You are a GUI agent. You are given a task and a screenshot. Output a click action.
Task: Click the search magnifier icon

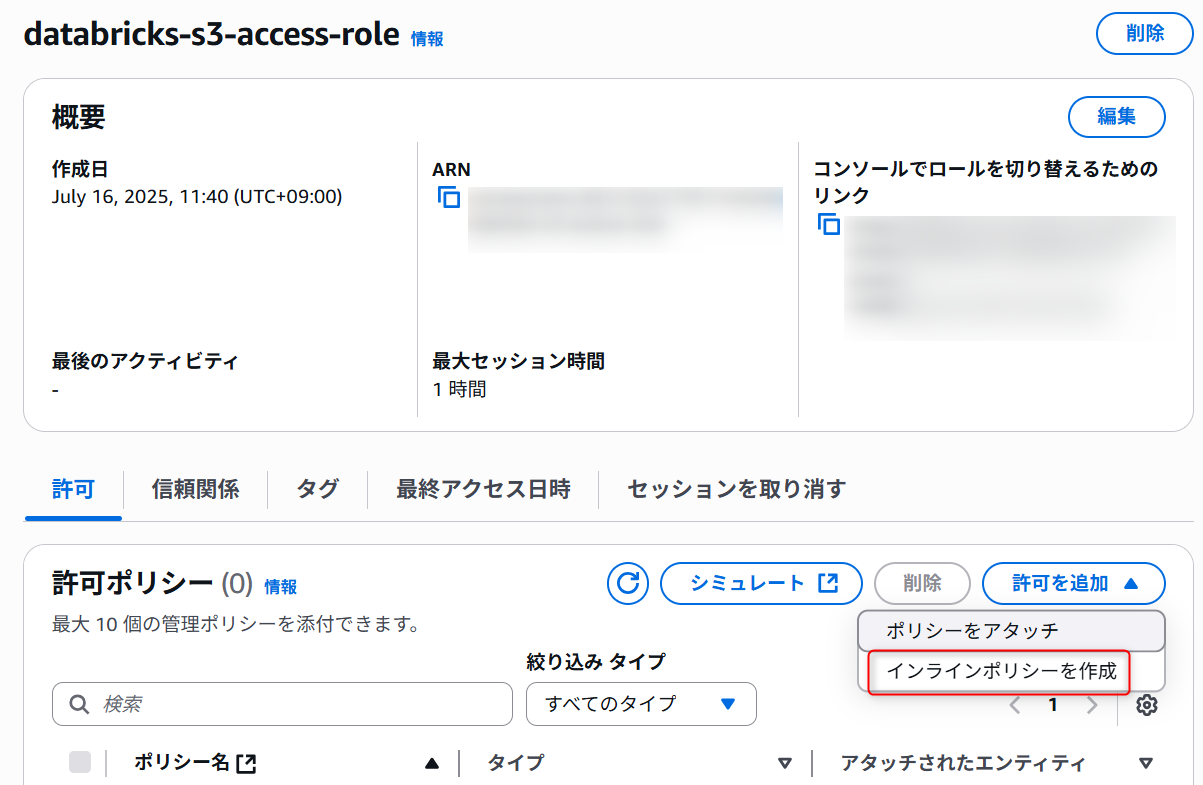pos(80,704)
